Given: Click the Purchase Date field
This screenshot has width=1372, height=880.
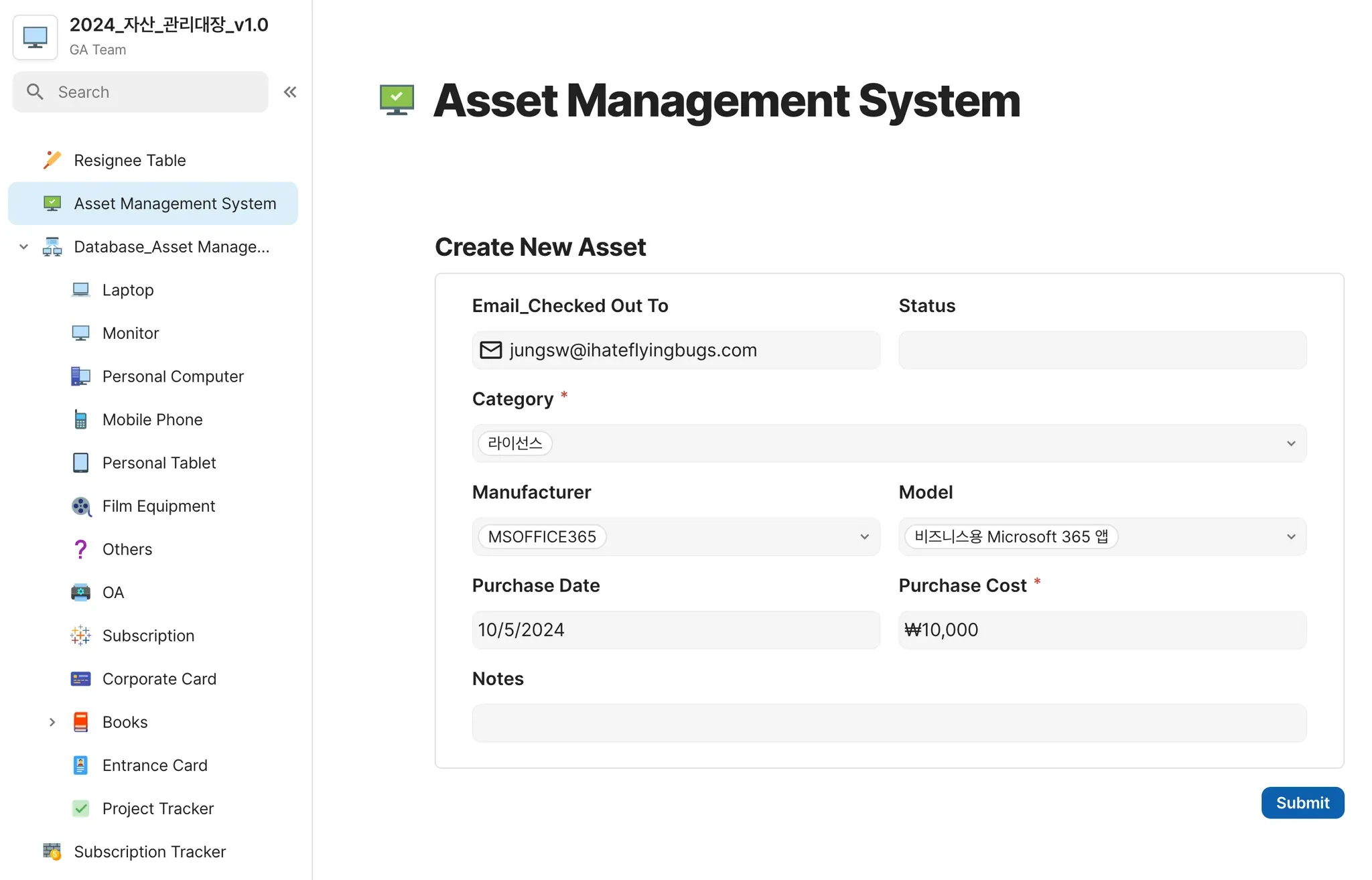Looking at the screenshot, I should coord(675,630).
